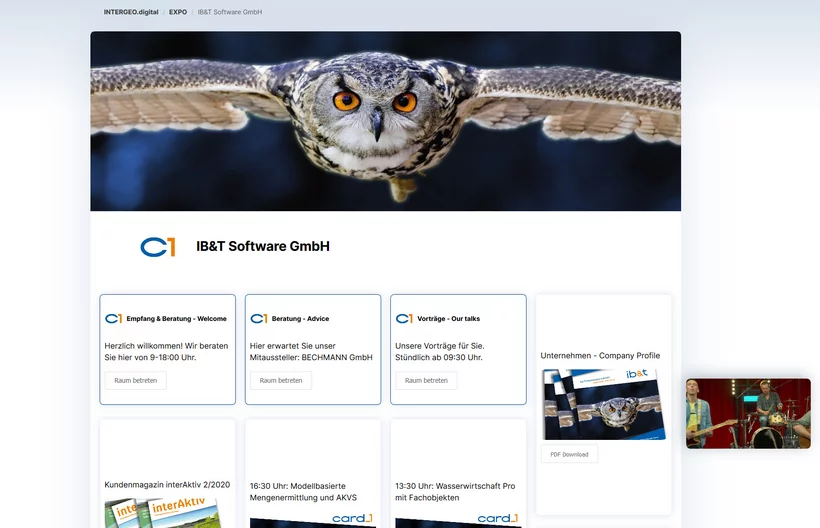
Task: Open the Company Profile brochure thumbnail
Action: (603, 404)
